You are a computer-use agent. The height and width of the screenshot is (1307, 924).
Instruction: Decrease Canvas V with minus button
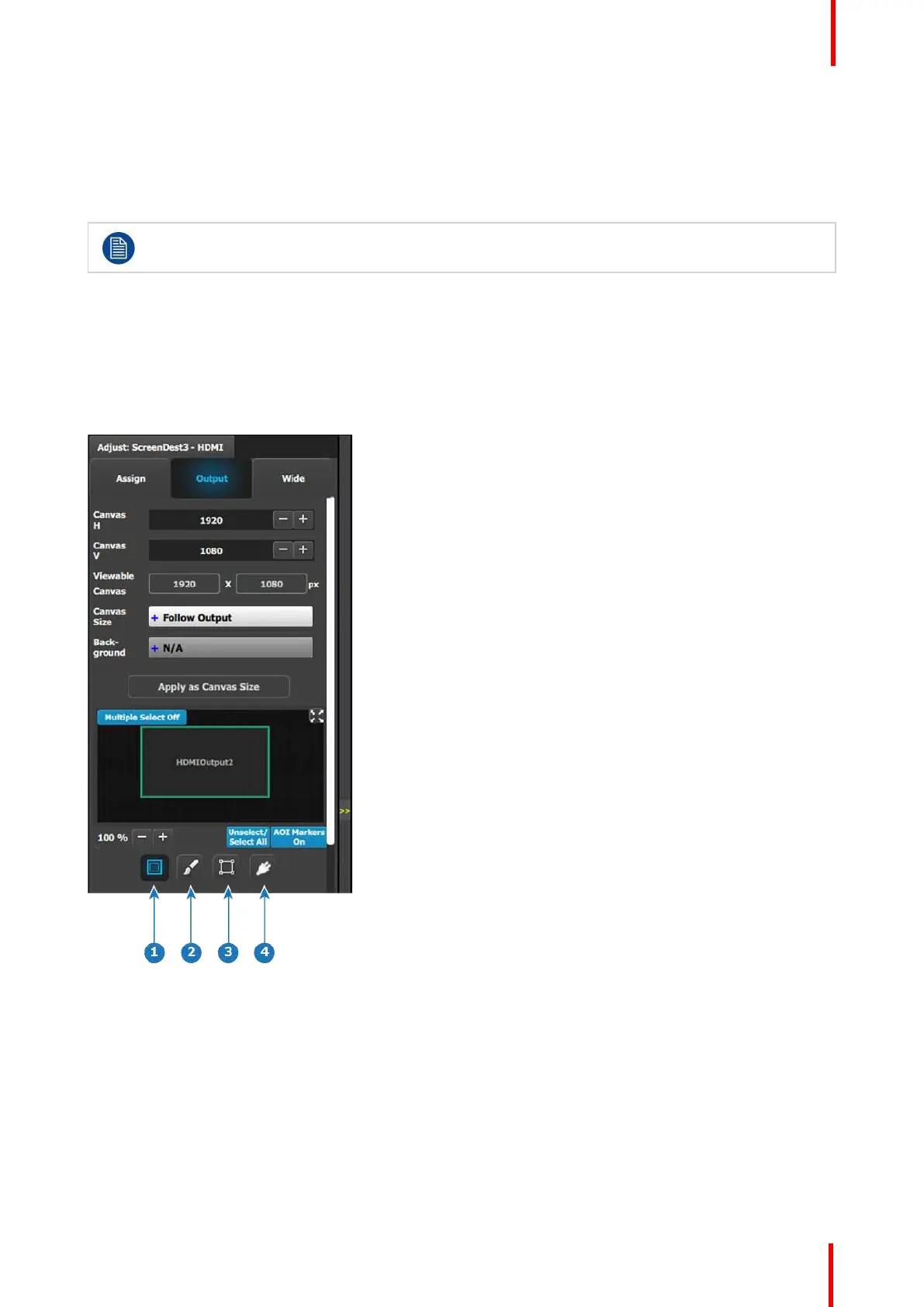pyautogui.click(x=283, y=549)
